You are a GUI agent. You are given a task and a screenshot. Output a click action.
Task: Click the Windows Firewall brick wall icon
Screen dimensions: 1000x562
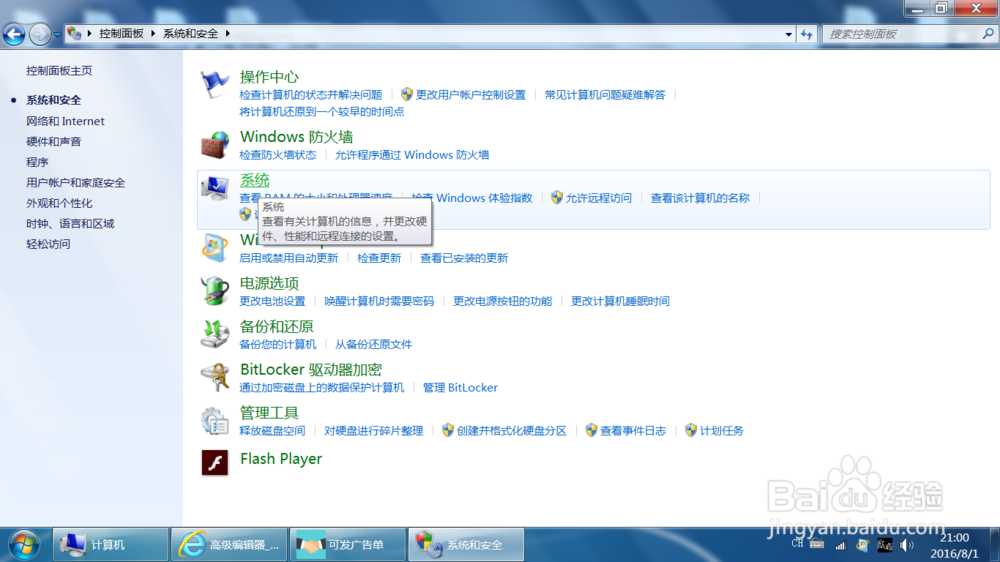pos(215,144)
